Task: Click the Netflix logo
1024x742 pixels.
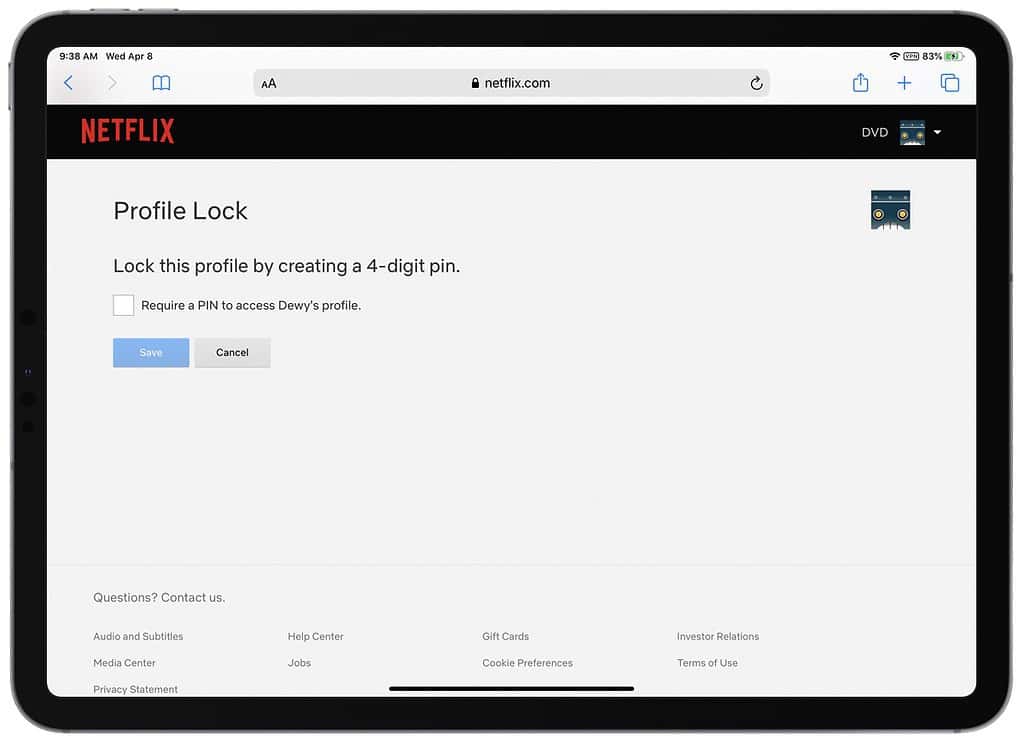Action: 127,130
